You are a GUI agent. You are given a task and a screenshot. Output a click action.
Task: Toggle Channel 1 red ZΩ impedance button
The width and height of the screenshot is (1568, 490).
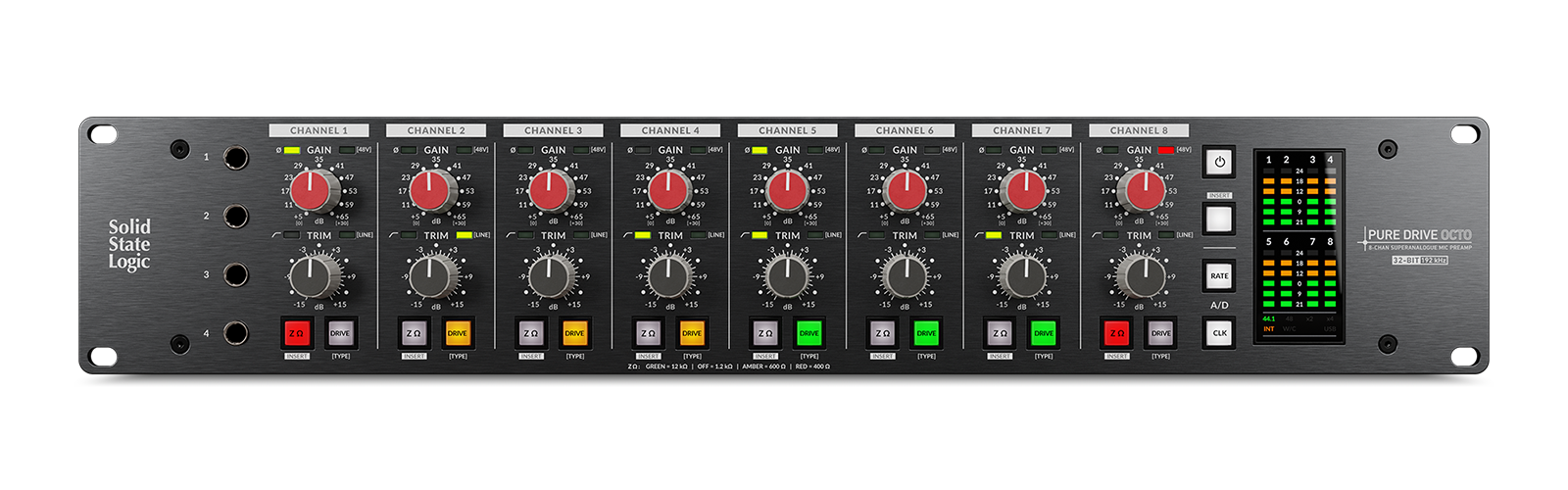pos(296,333)
